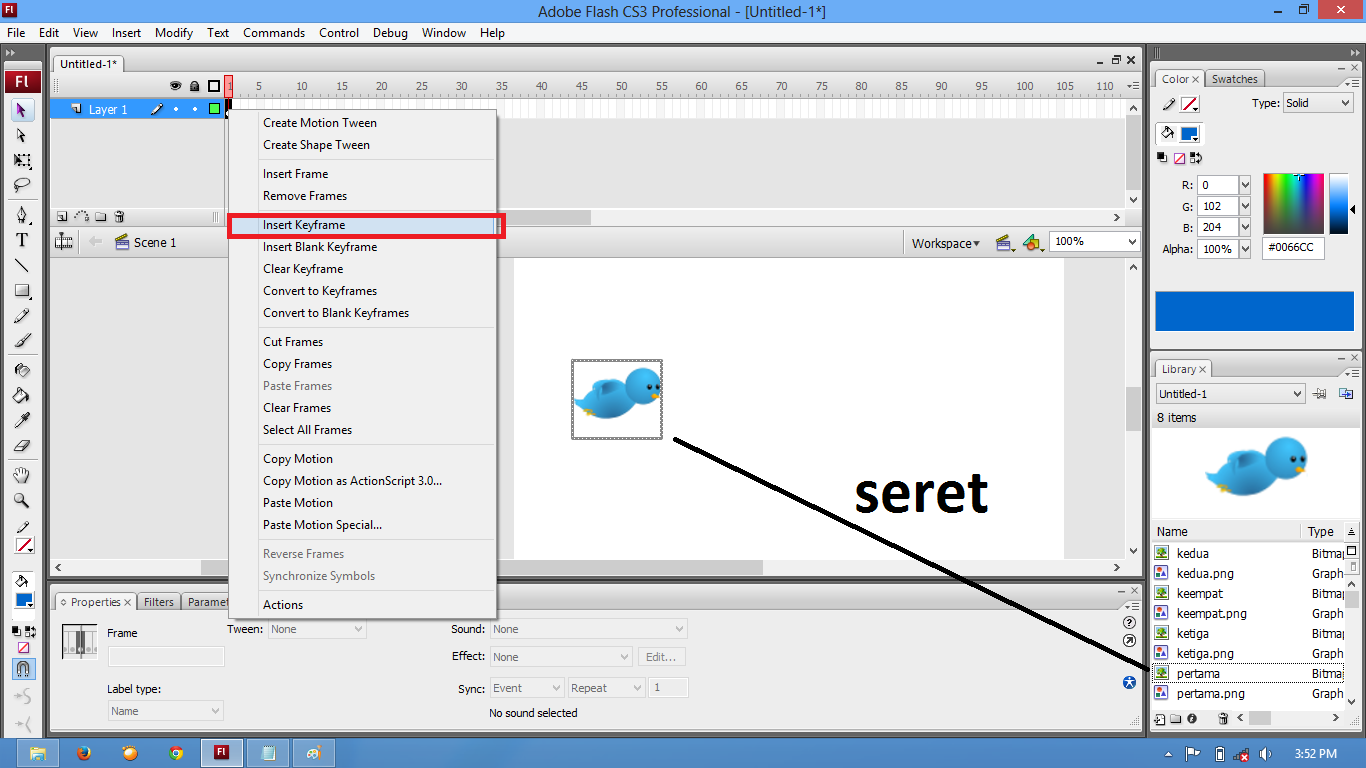Click the Scene 1 link
Viewport: 1366px width, 768px height.
(x=154, y=243)
